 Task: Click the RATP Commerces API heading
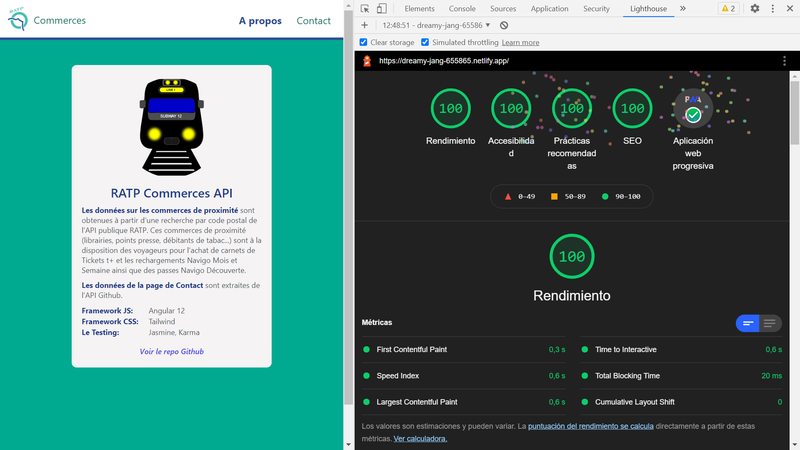(x=171, y=193)
